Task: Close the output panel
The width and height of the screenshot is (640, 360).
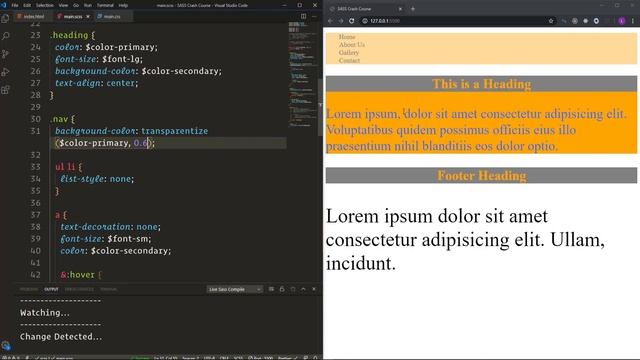Action: (314, 289)
